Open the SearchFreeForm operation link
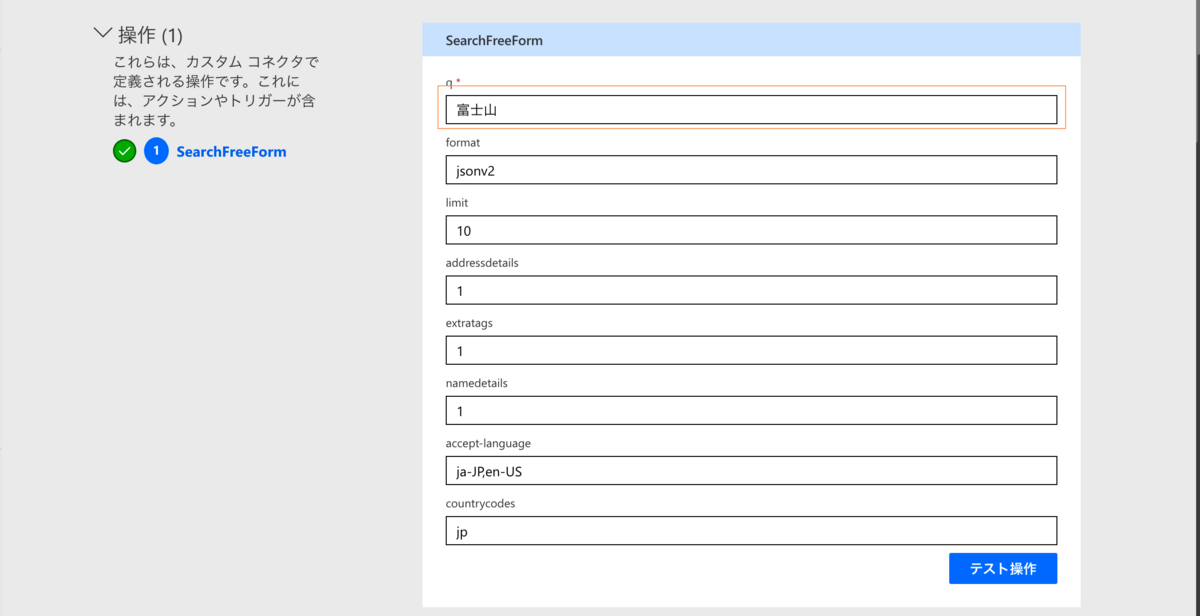Viewport: 1200px width, 616px height. point(231,152)
